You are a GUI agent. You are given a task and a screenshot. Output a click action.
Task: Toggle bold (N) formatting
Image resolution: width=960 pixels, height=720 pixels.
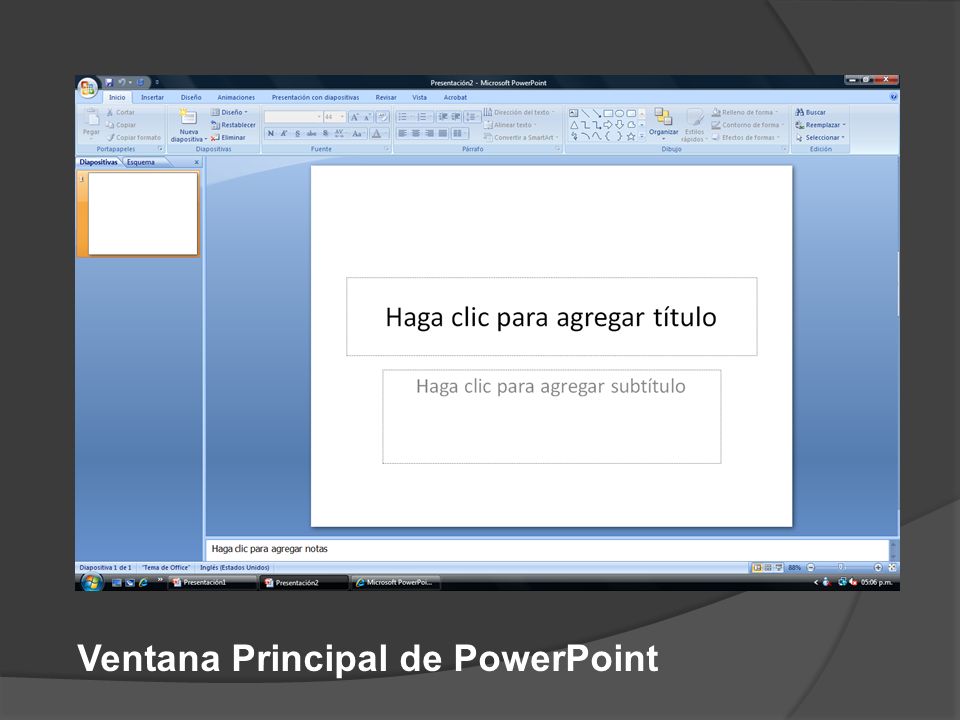click(271, 133)
